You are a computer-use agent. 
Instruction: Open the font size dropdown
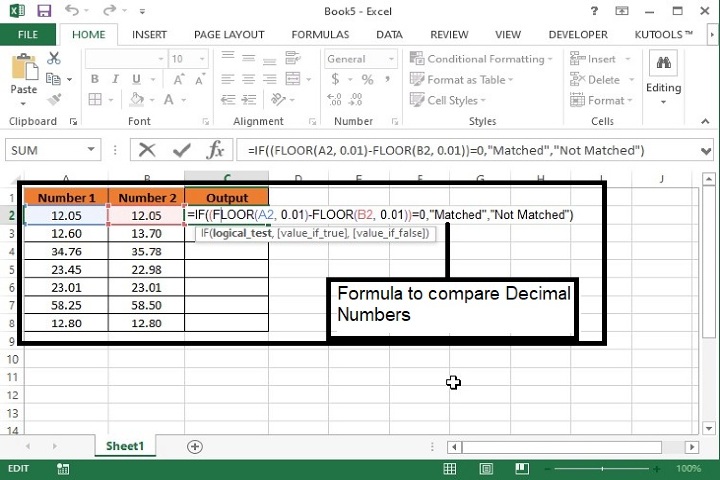[x=202, y=59]
